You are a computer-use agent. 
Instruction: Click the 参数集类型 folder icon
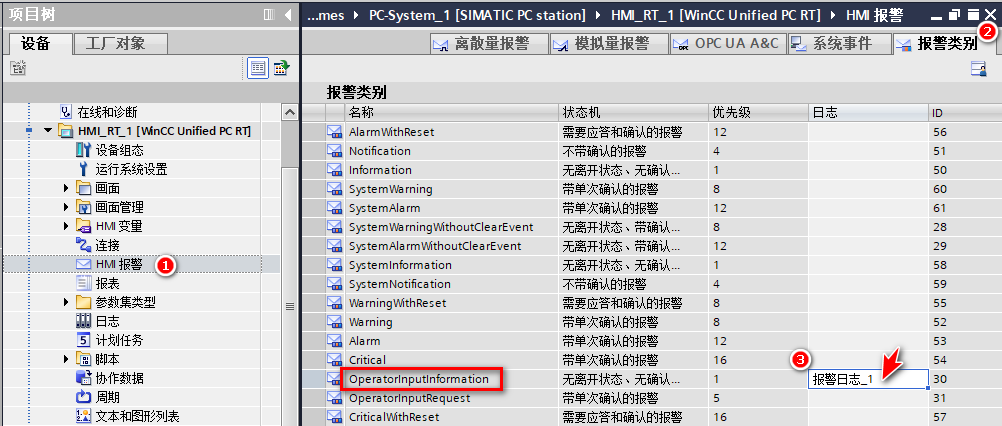coord(84,302)
